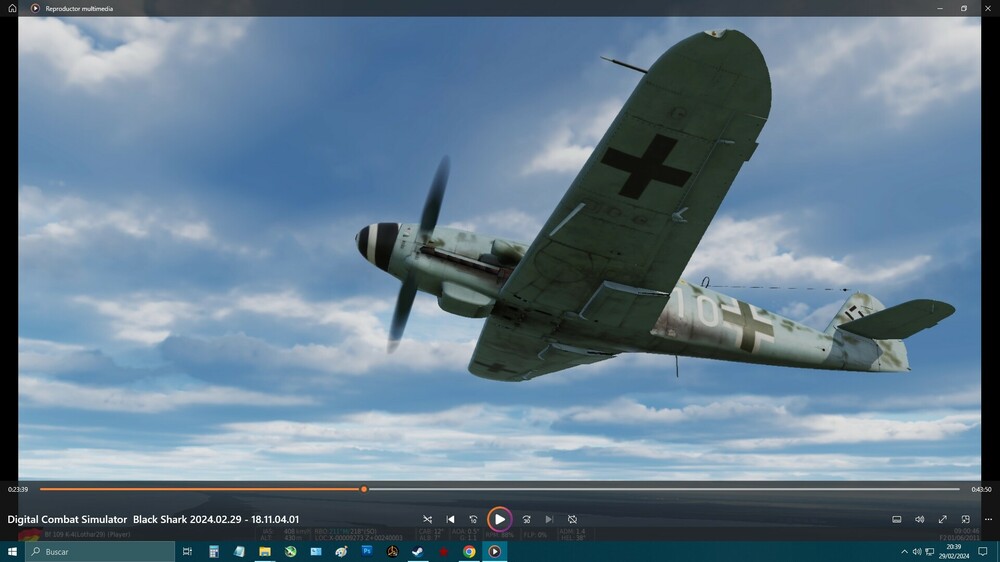Skip to the next track
The height and width of the screenshot is (562, 1000).
(x=549, y=520)
